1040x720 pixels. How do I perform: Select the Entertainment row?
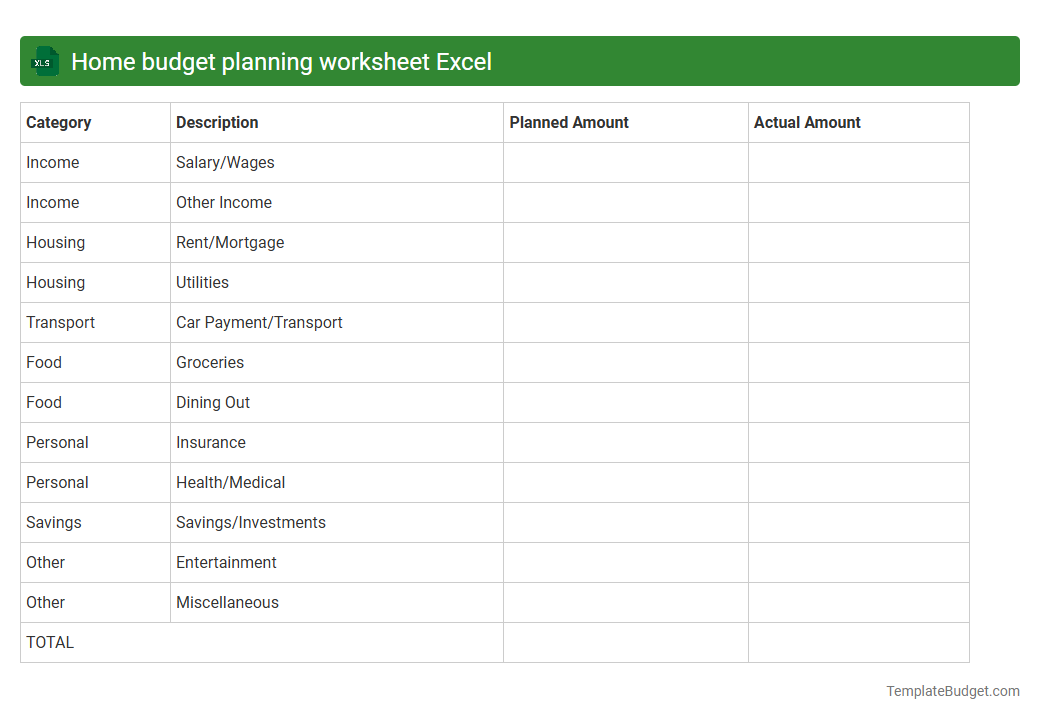226,562
